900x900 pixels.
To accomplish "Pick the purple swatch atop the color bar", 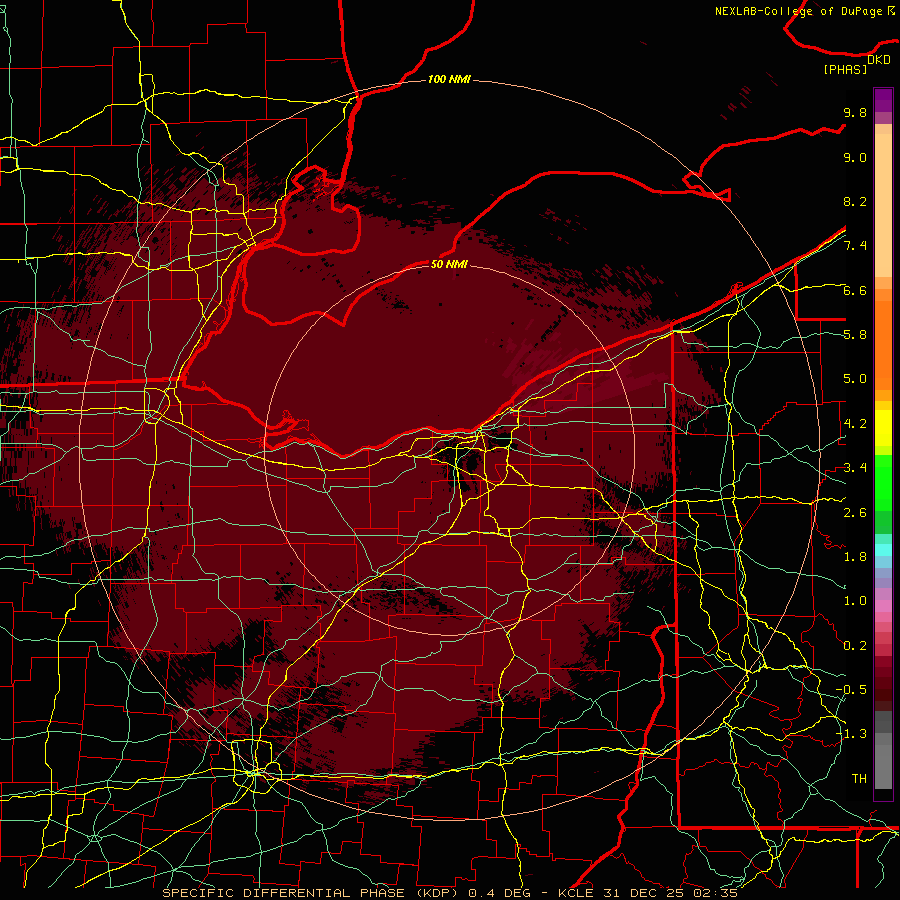I will click(x=883, y=100).
